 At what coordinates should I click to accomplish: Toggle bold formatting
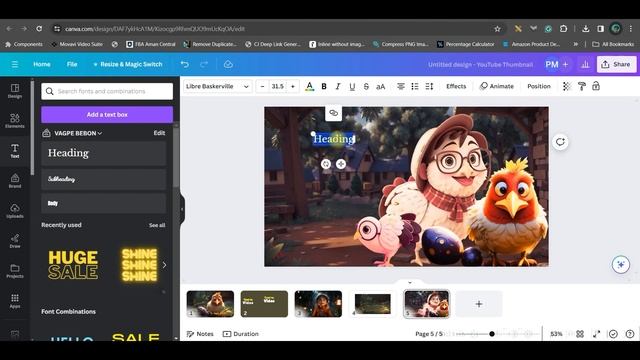[324, 87]
